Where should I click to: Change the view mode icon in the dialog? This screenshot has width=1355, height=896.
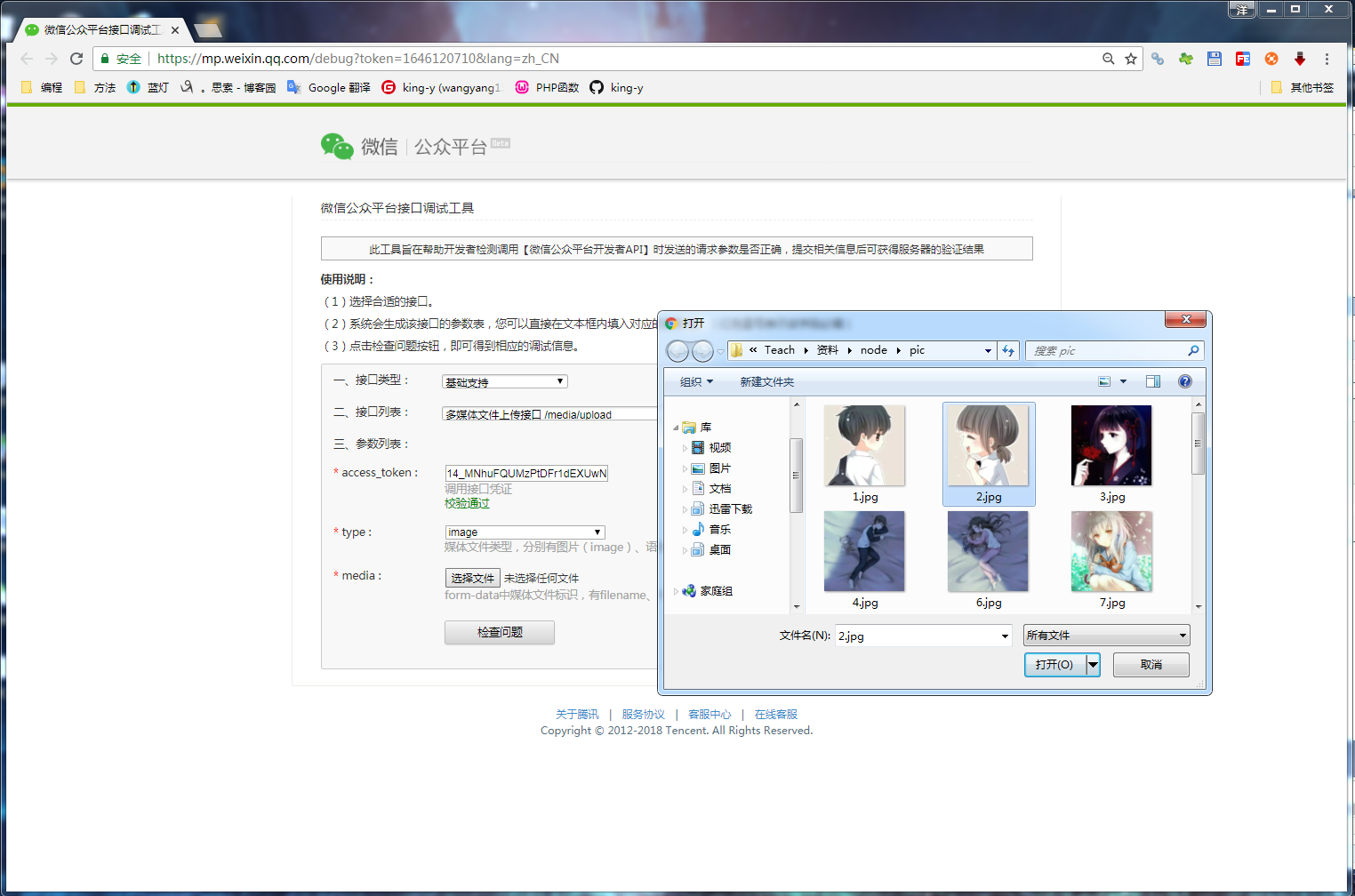[x=1104, y=381]
